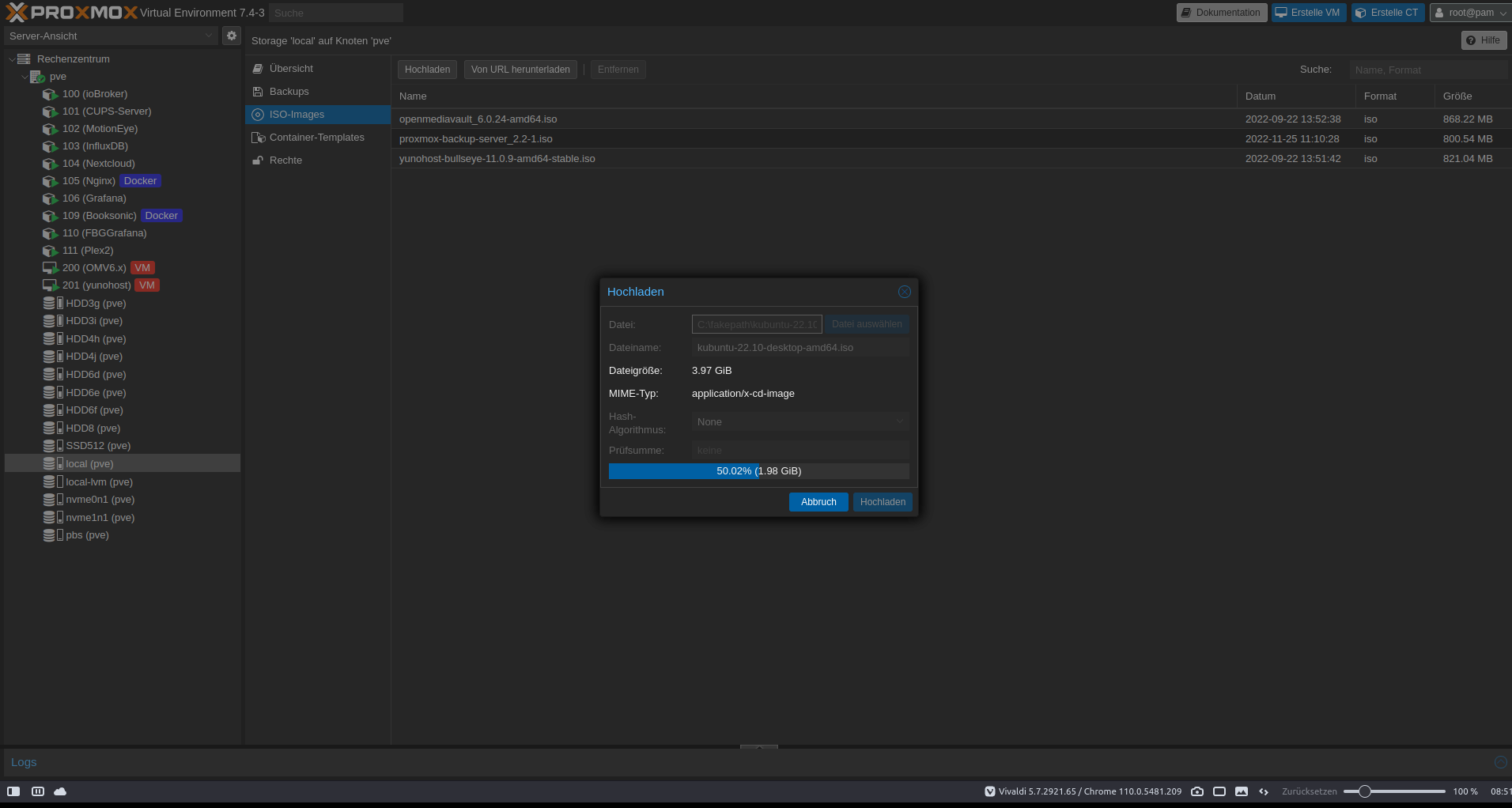Click the Rechenzentrum datacenter icon
Screen dimensions: 1512x808
pos(24,59)
